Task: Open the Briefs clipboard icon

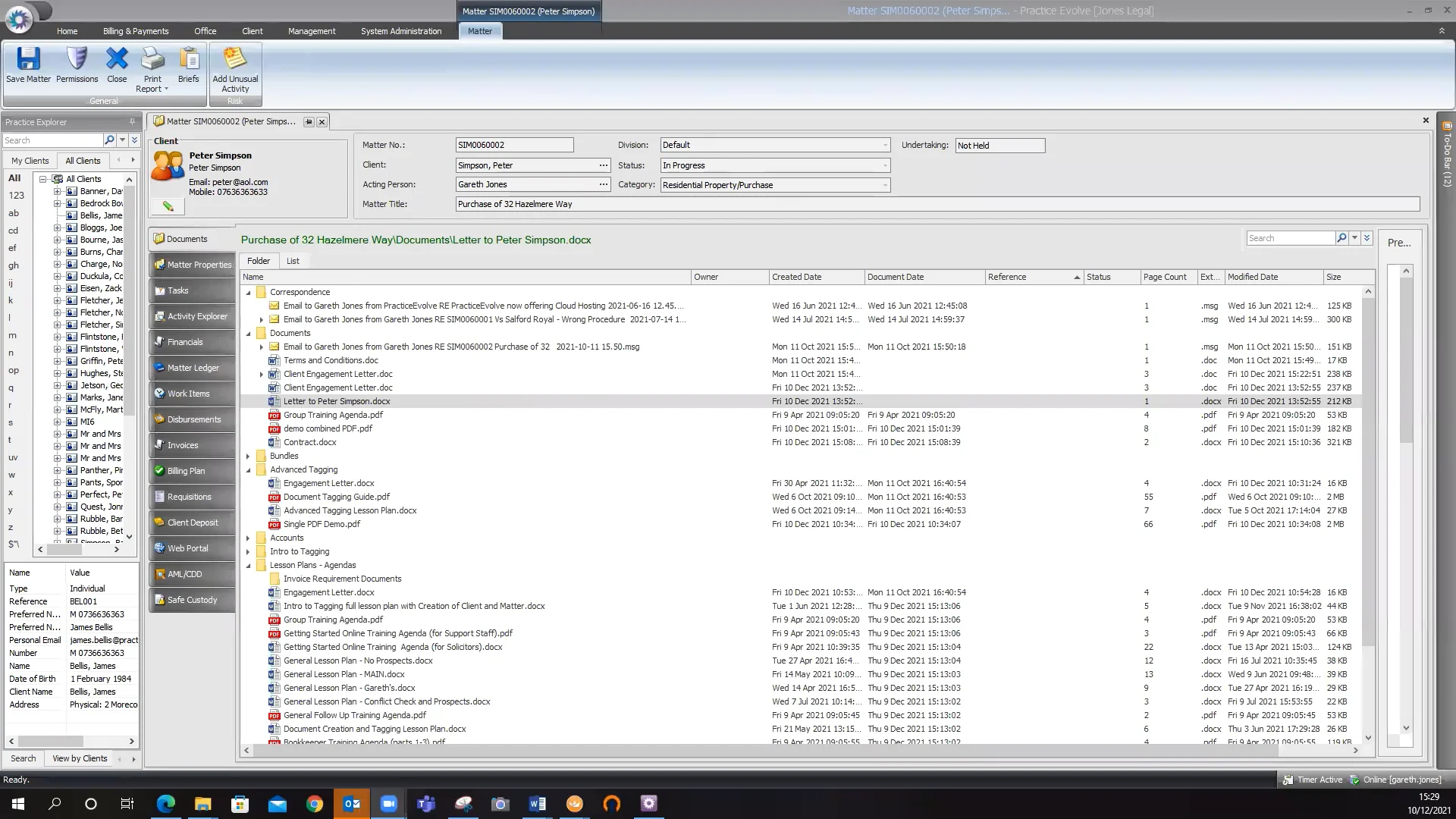Action: point(189,59)
